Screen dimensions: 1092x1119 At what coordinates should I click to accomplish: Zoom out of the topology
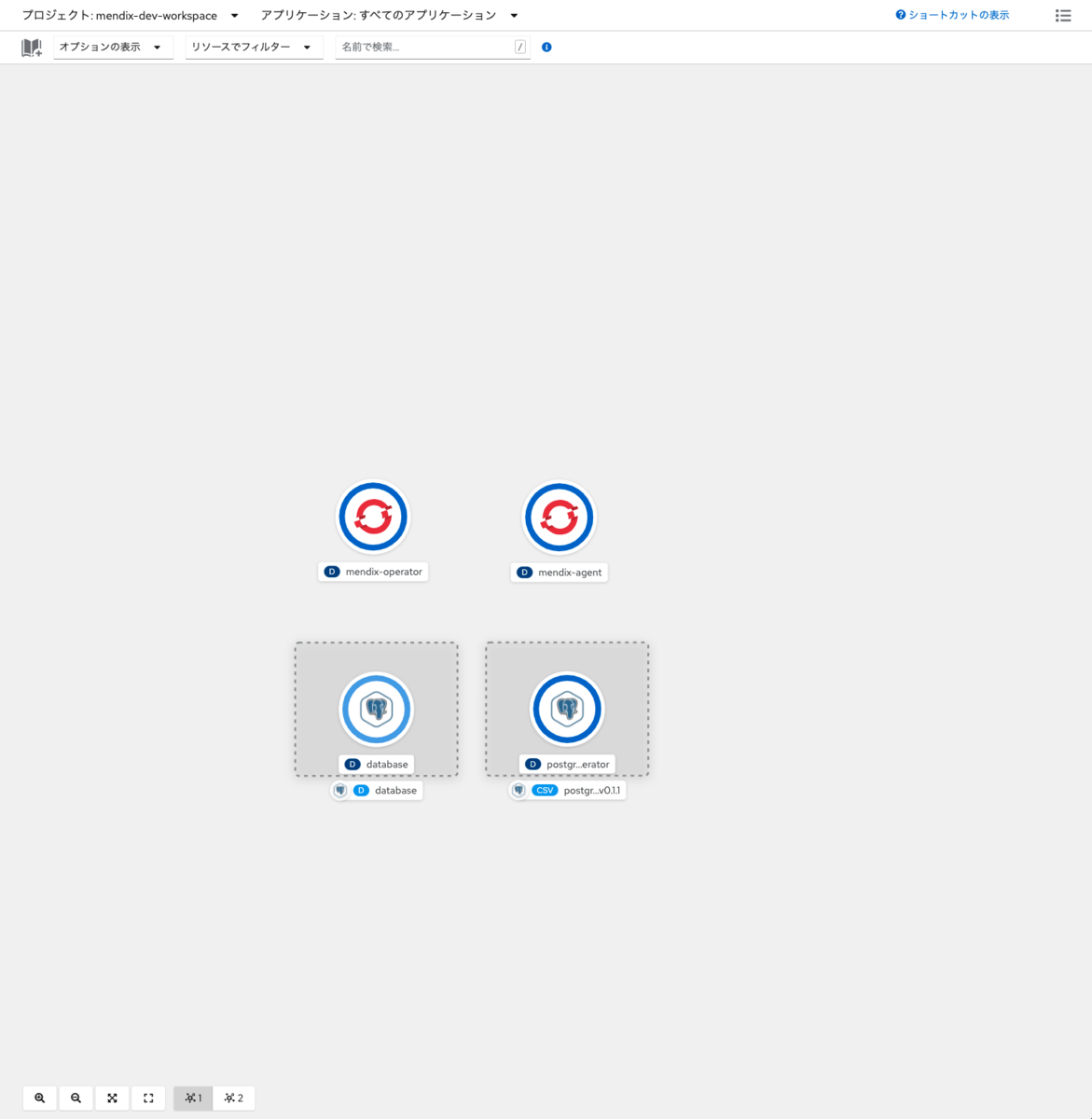click(76, 1098)
